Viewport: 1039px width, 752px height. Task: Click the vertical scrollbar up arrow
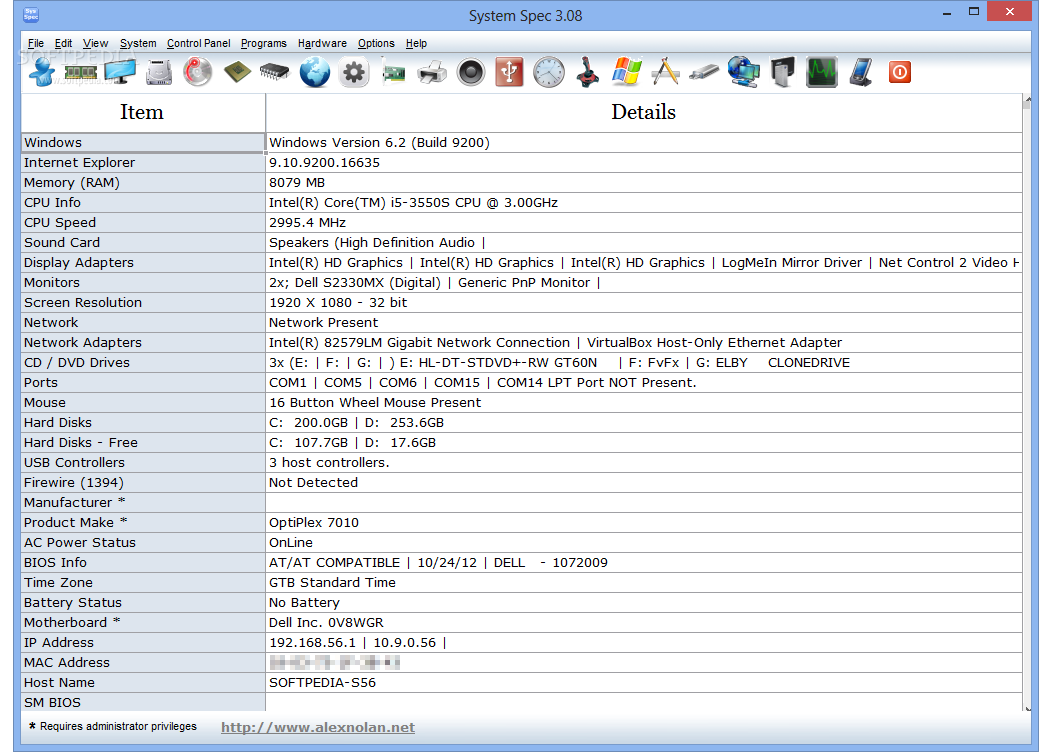(x=1028, y=99)
